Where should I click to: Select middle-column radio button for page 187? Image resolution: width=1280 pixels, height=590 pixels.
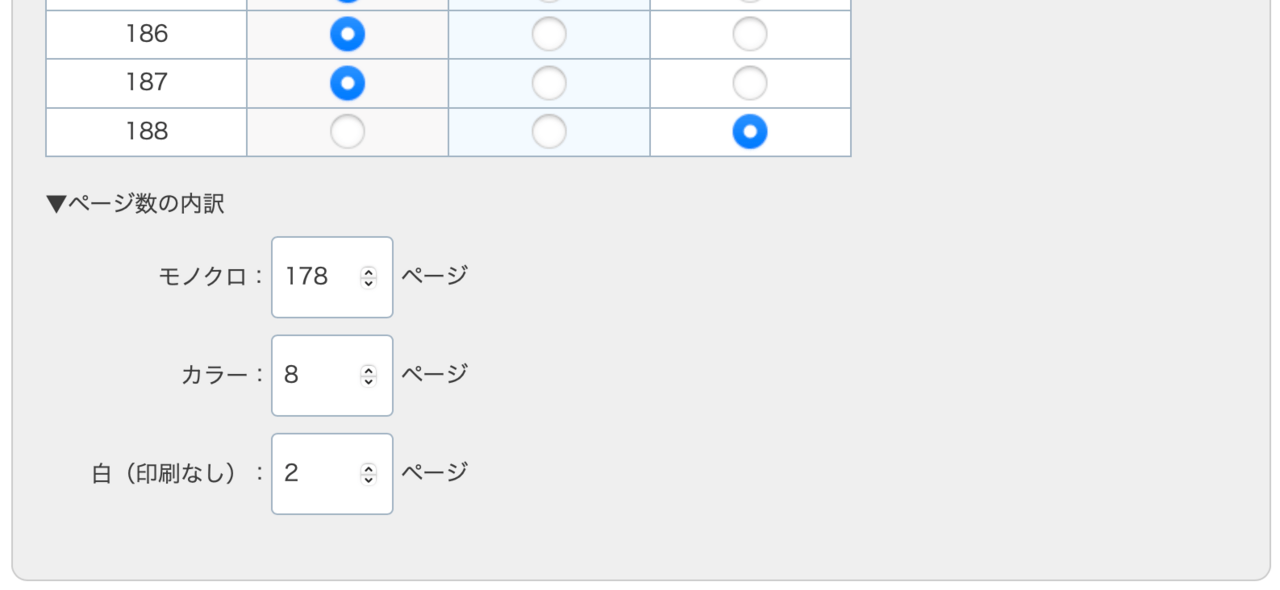click(549, 83)
